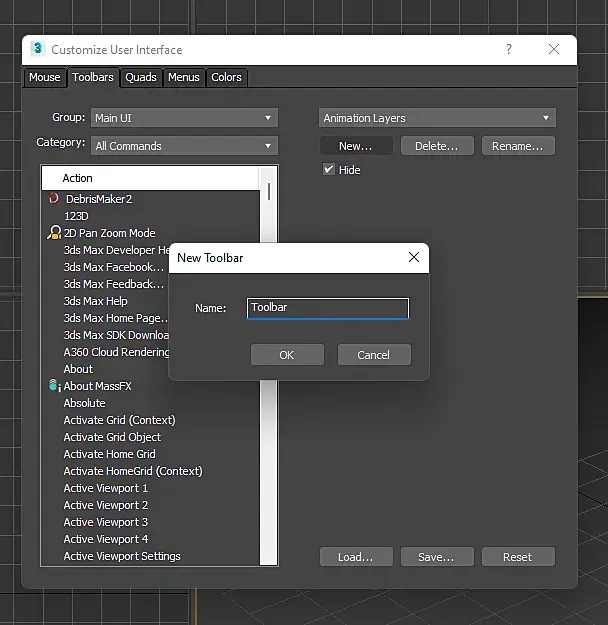Click the 2D Pan Zoom Mode magnifier icon
This screenshot has width=608, height=625.
(54, 232)
